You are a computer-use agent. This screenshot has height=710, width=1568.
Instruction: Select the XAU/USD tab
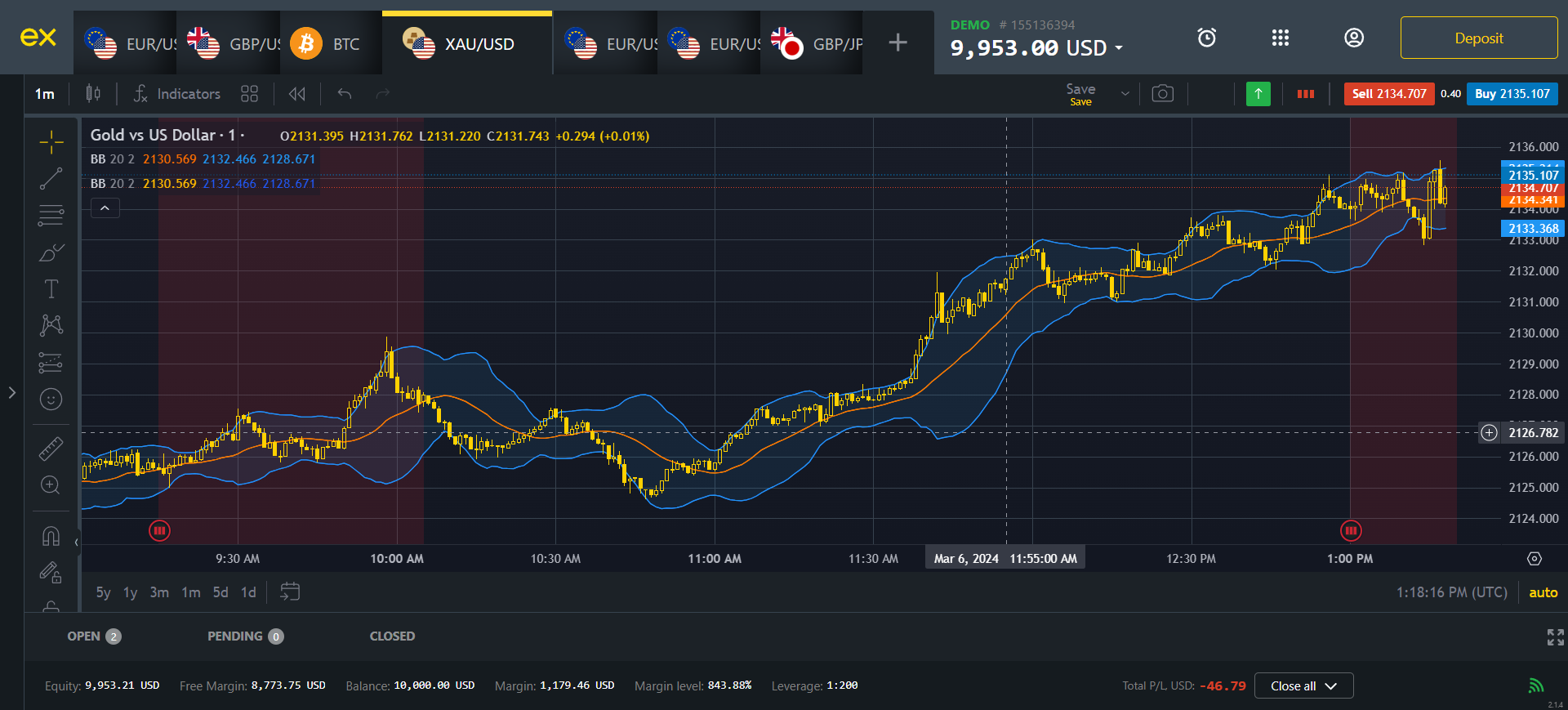[x=467, y=43]
